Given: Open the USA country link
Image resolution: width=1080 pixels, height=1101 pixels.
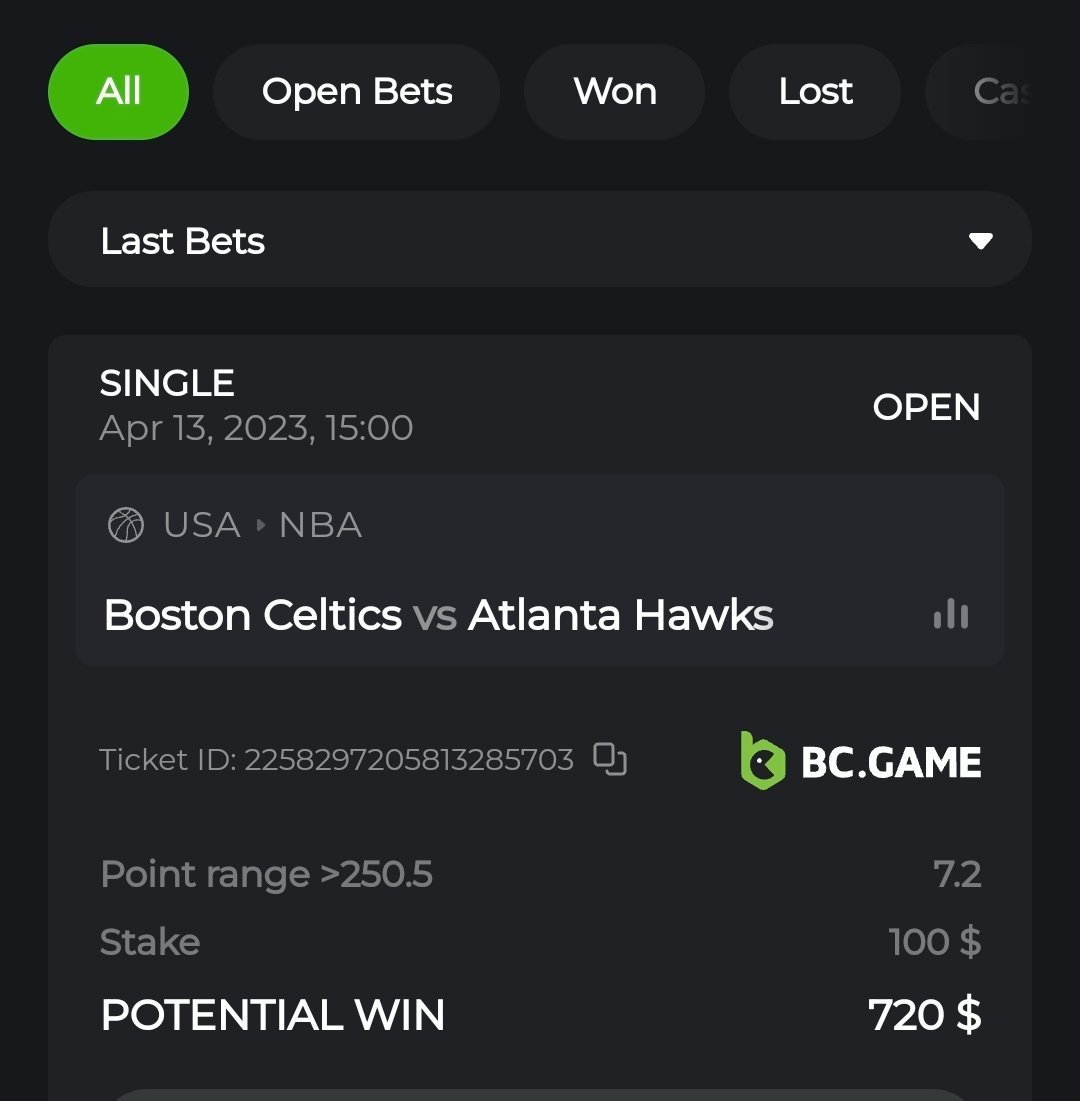Looking at the screenshot, I should (x=201, y=525).
